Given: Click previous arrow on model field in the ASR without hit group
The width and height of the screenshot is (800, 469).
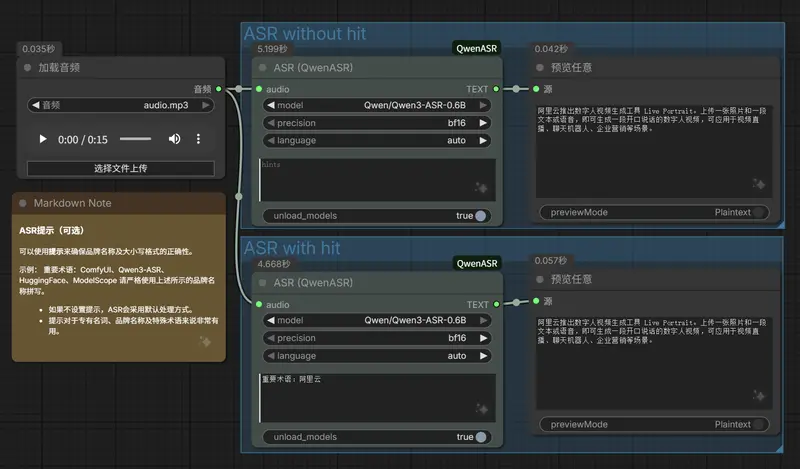Looking at the screenshot, I should [x=270, y=105].
